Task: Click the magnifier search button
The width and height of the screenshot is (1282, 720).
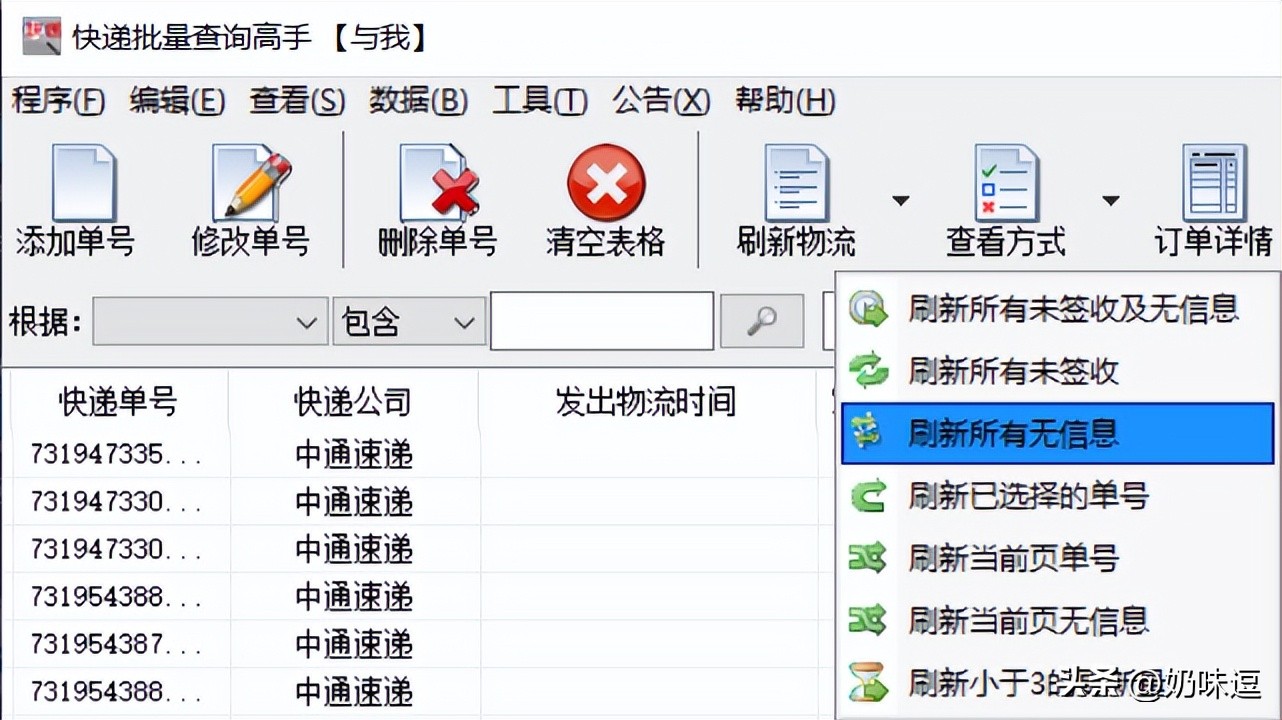Action: pyautogui.click(x=762, y=321)
